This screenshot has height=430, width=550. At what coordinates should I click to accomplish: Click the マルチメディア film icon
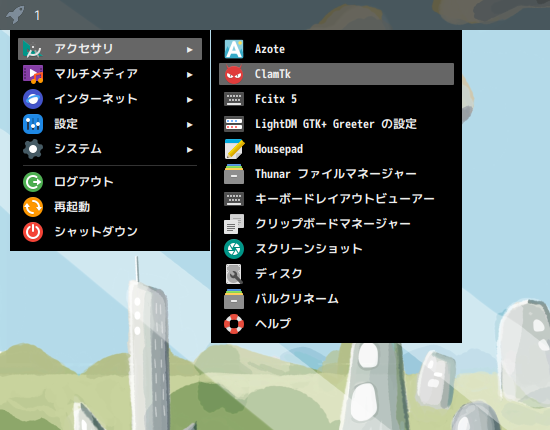coord(33,74)
